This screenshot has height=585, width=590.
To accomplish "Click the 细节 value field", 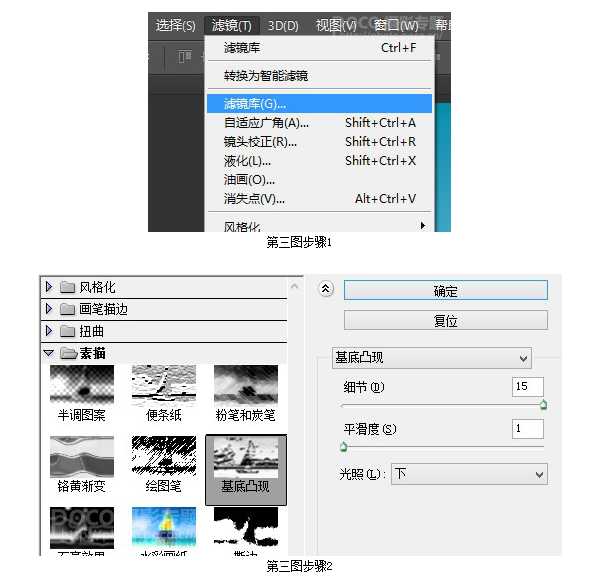I will point(528,387).
